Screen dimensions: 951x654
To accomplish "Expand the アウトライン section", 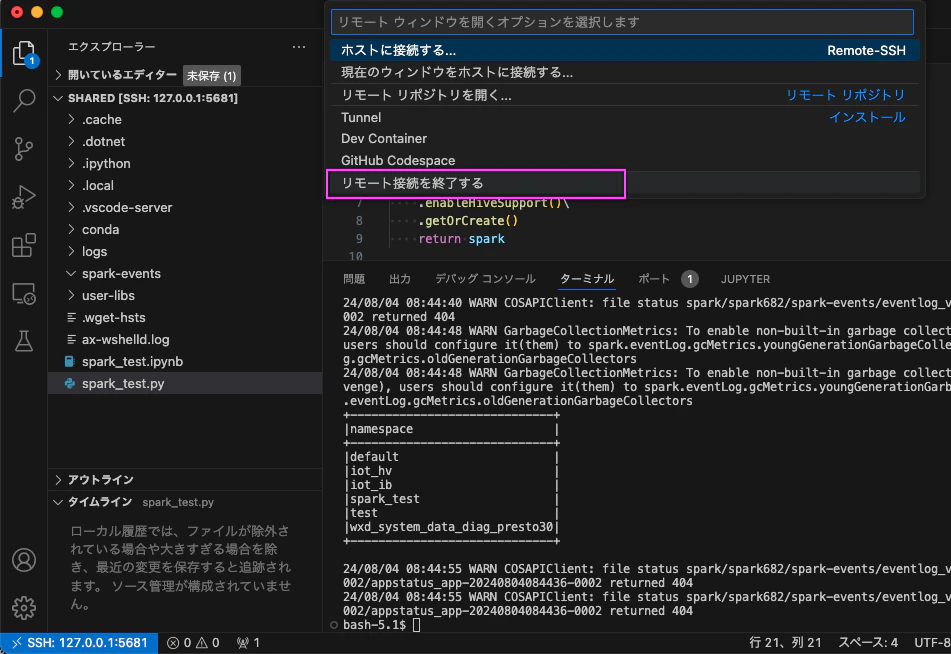I will (x=185, y=480).
